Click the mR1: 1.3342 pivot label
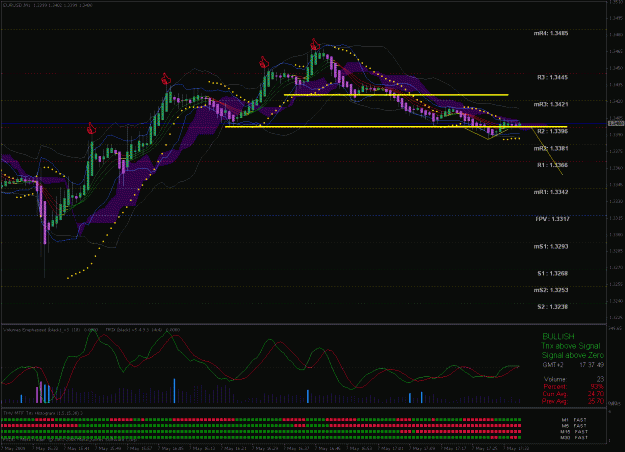This screenshot has height=452, width=625. click(551, 192)
